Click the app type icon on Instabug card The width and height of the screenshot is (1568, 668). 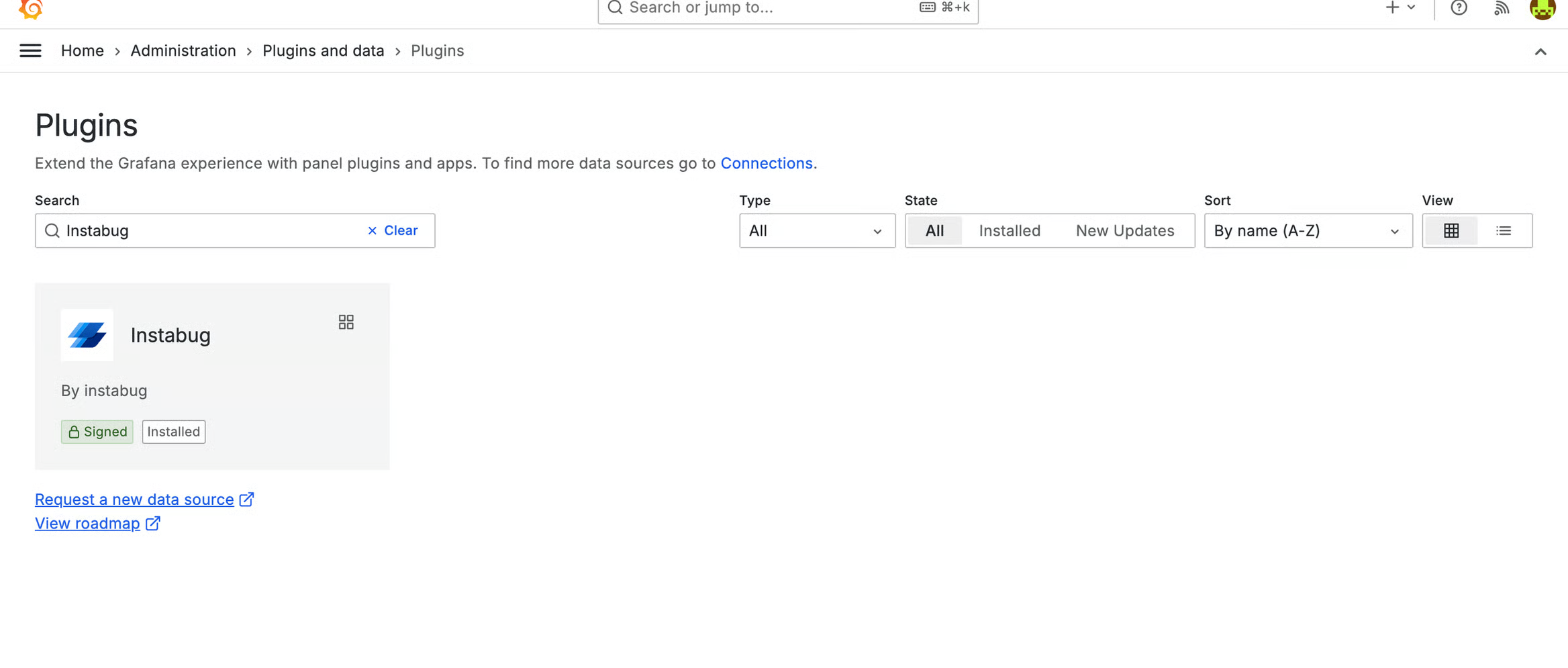pyautogui.click(x=346, y=322)
